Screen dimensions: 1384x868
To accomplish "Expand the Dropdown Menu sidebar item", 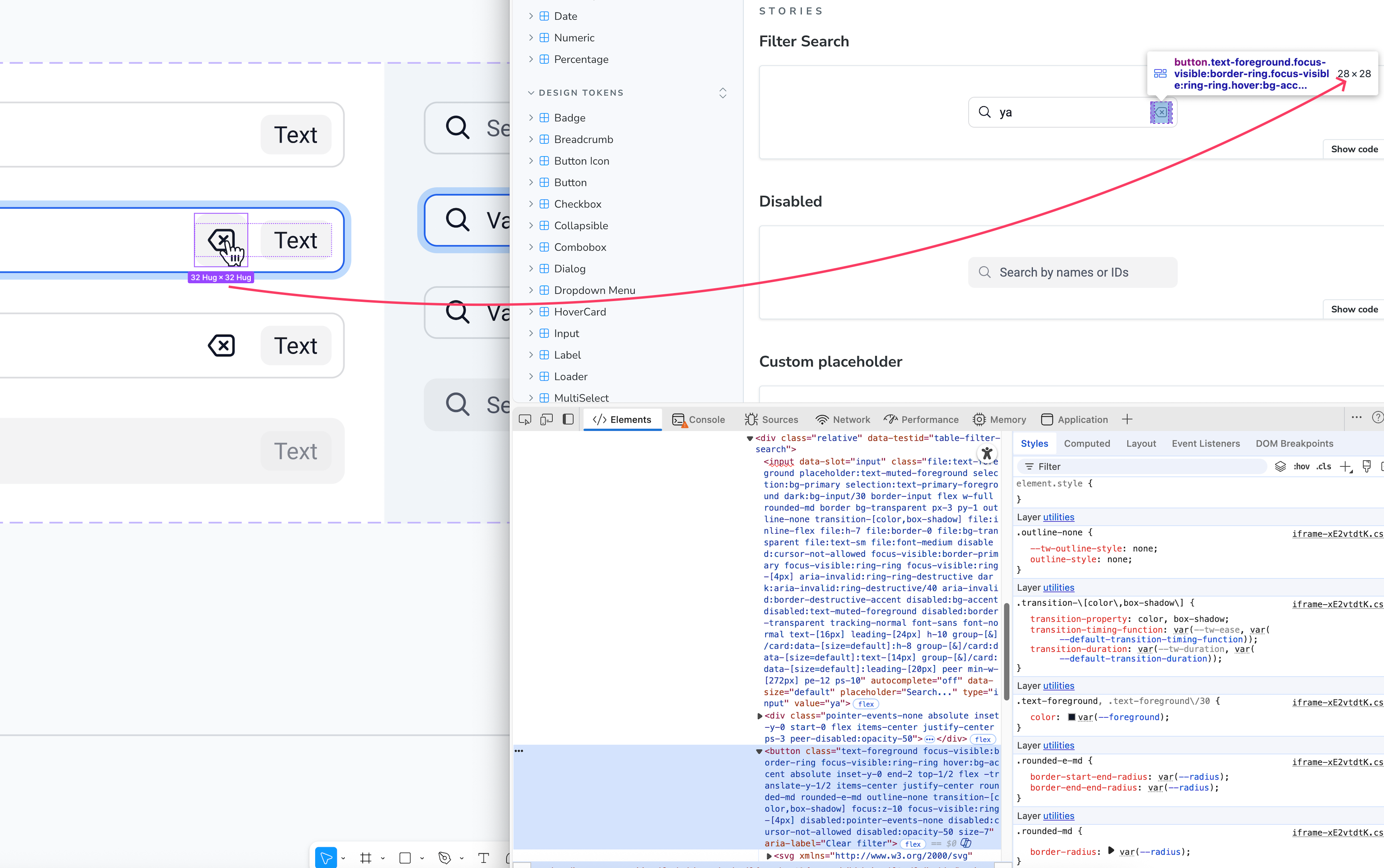I will 531,290.
